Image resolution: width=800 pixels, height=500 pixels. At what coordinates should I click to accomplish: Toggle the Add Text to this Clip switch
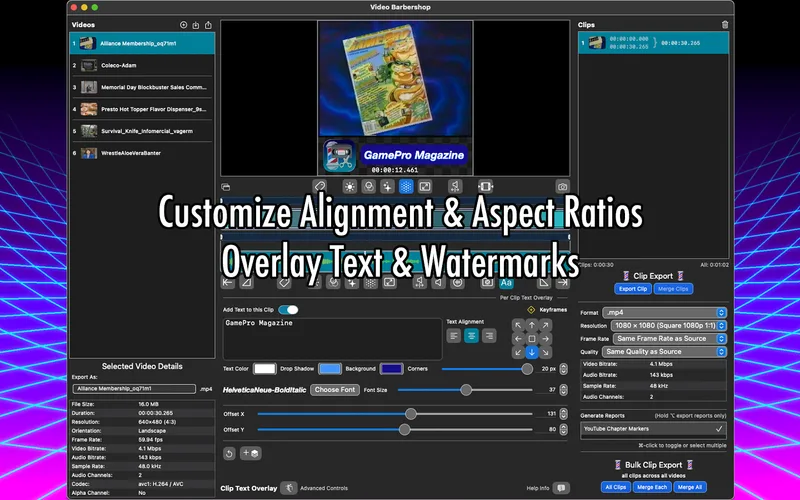coord(288,310)
